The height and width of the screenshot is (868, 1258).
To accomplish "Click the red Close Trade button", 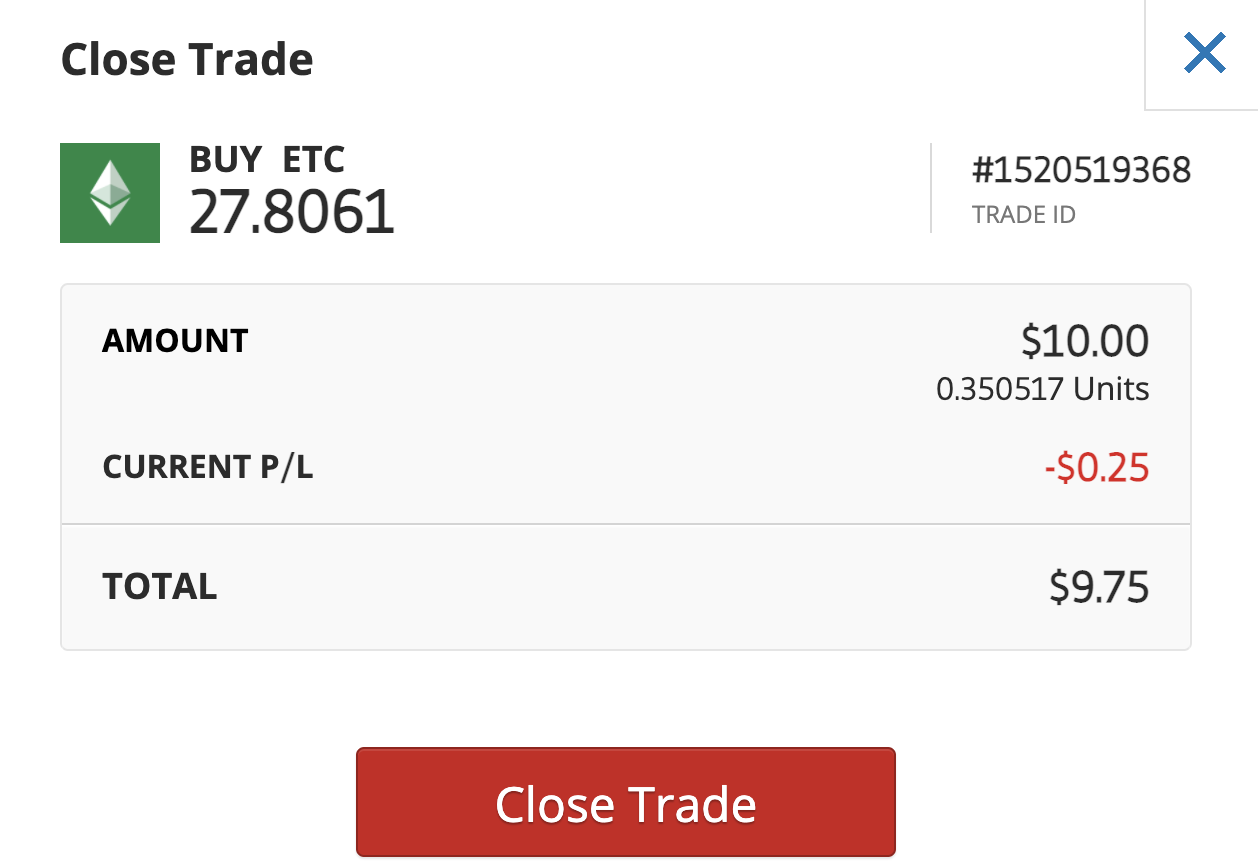I will coord(626,803).
